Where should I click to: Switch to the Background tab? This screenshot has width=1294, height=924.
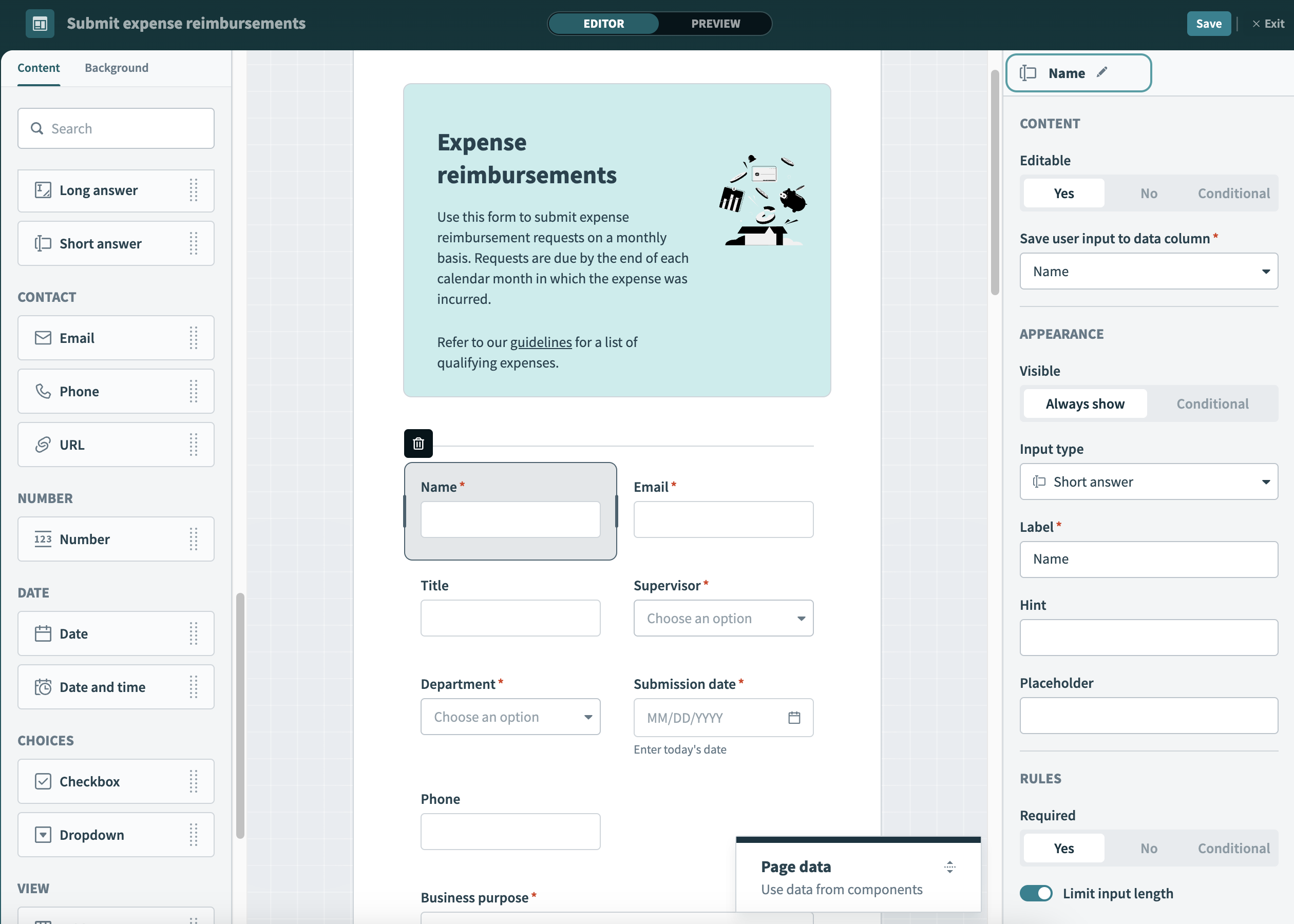116,68
